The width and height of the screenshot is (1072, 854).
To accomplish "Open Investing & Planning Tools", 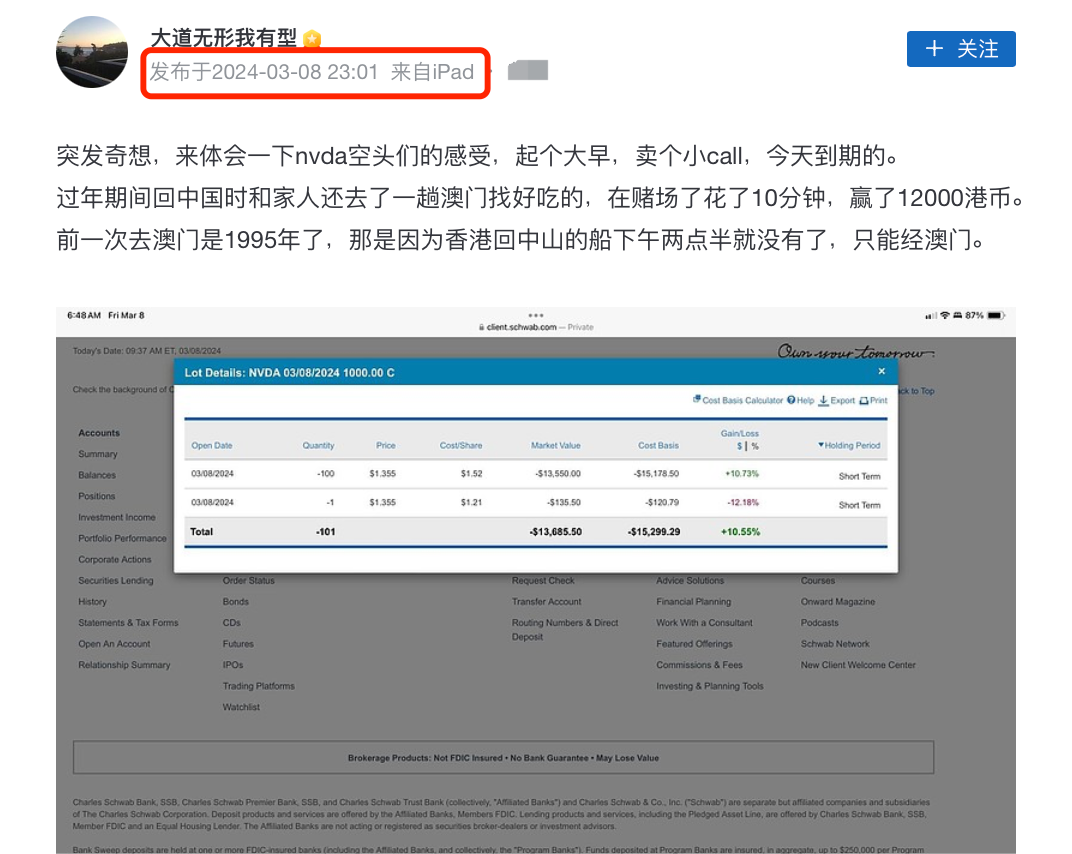I will pyautogui.click(x=710, y=686).
